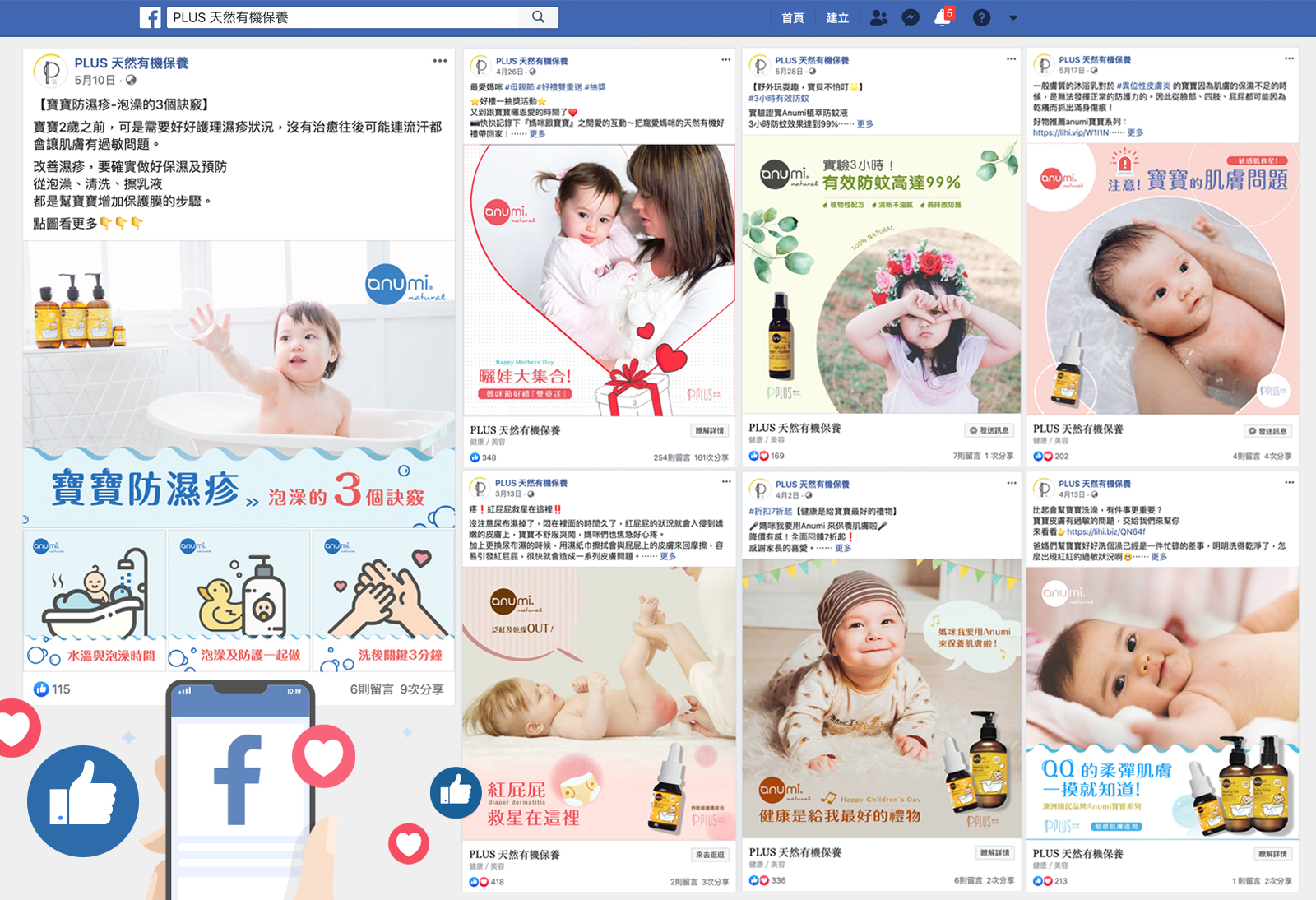Open options menu on the 5月28日 post
Image resolution: width=1316 pixels, height=900 pixels.
pos(1011,59)
